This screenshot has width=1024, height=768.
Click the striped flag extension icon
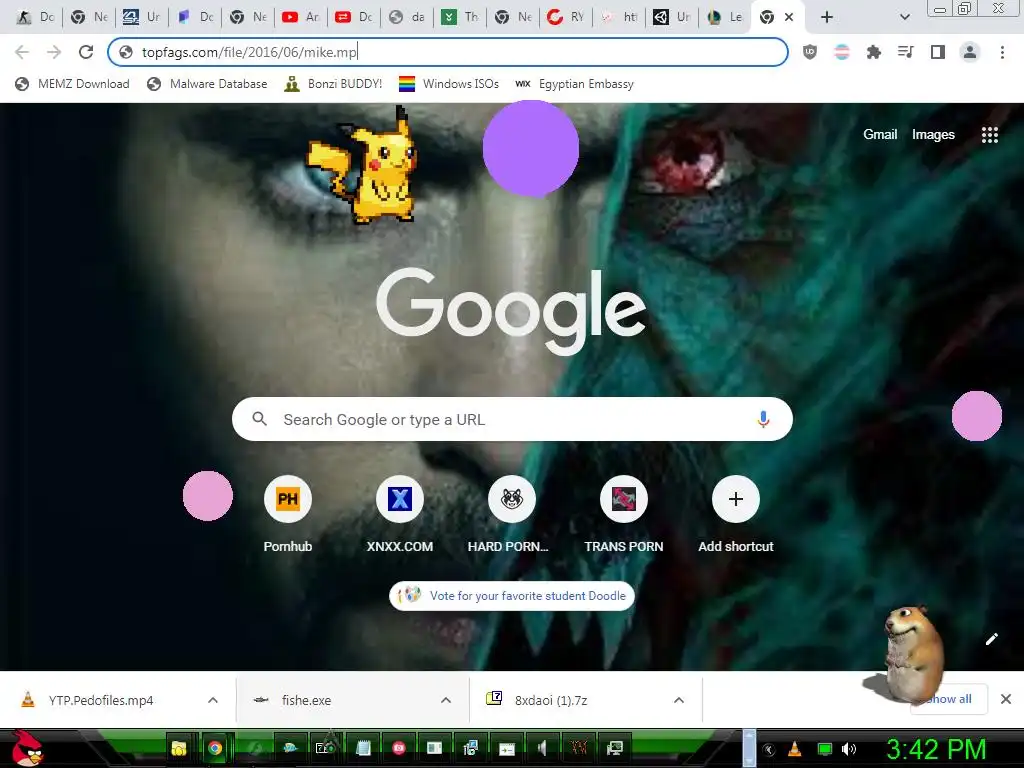click(x=842, y=52)
